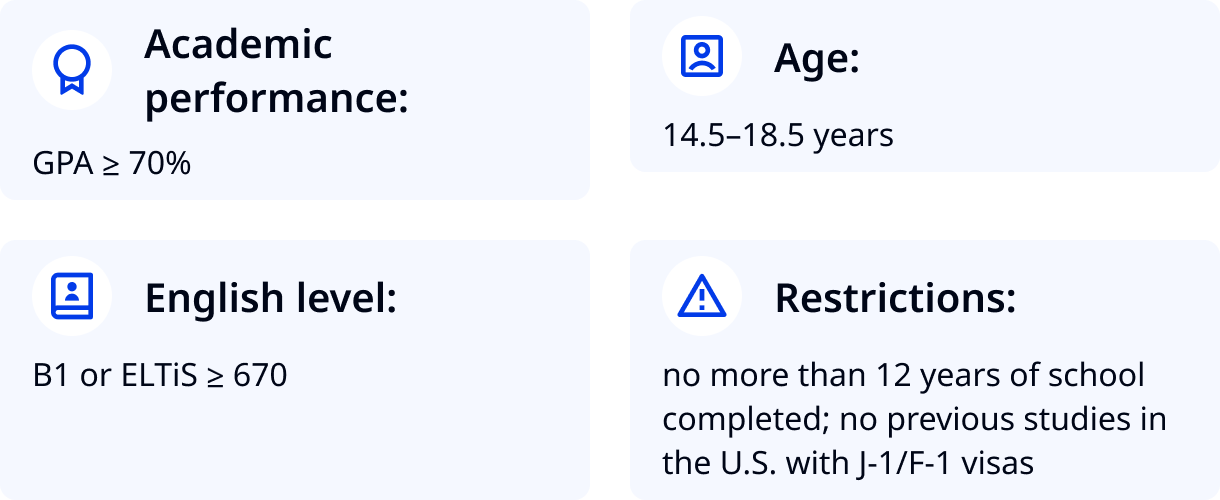Click the line "no more than 12 years of school"
The image size is (1220, 500).
(x=903, y=376)
